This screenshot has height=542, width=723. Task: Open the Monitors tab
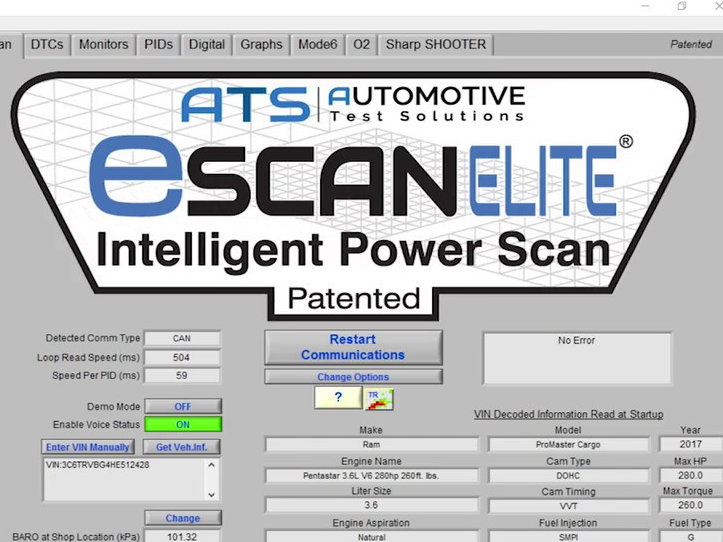[x=104, y=45]
